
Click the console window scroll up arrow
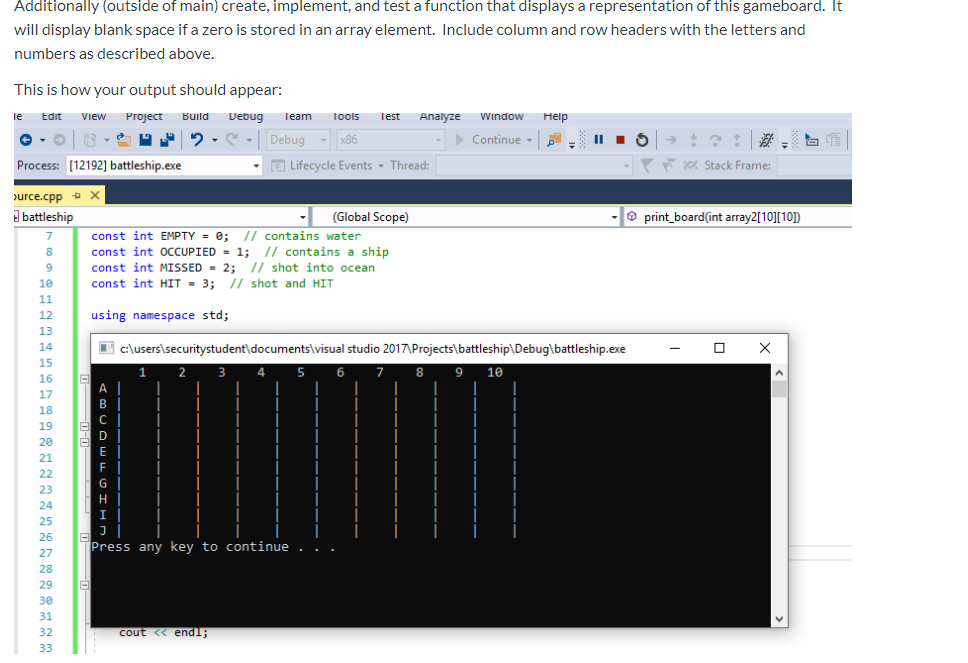[x=779, y=372]
